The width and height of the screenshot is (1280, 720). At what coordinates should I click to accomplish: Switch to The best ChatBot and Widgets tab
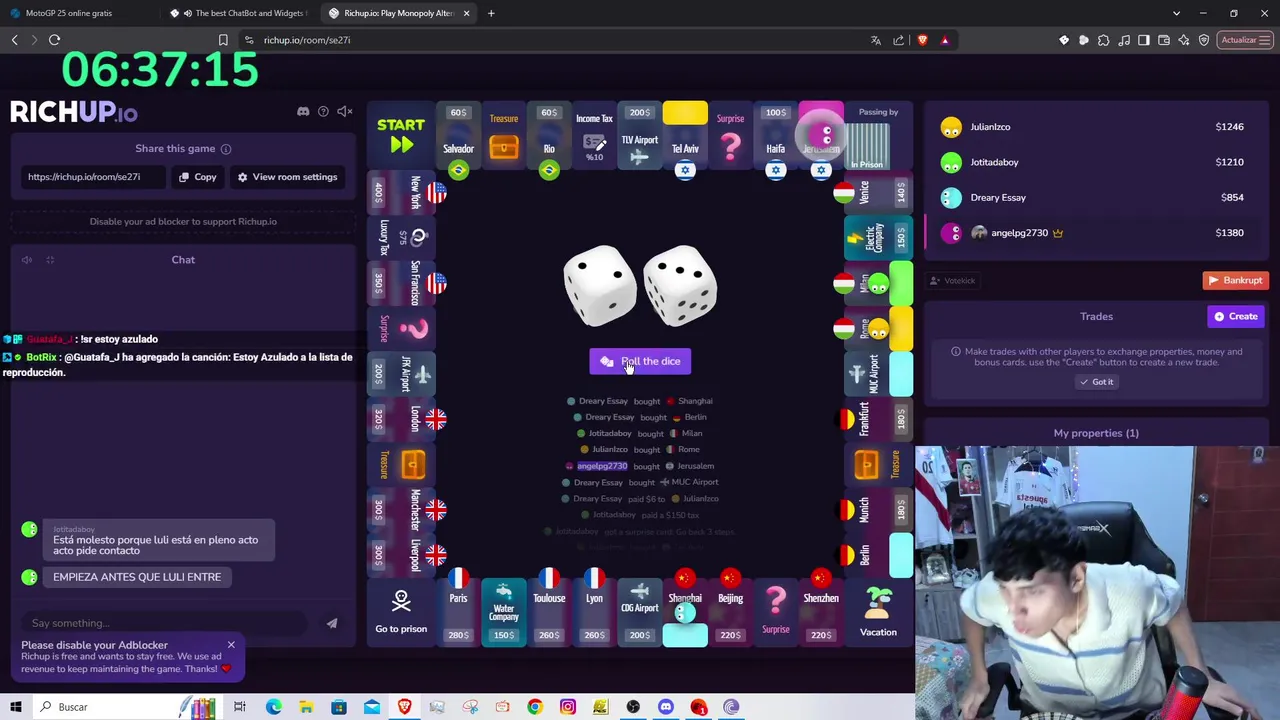pos(240,13)
